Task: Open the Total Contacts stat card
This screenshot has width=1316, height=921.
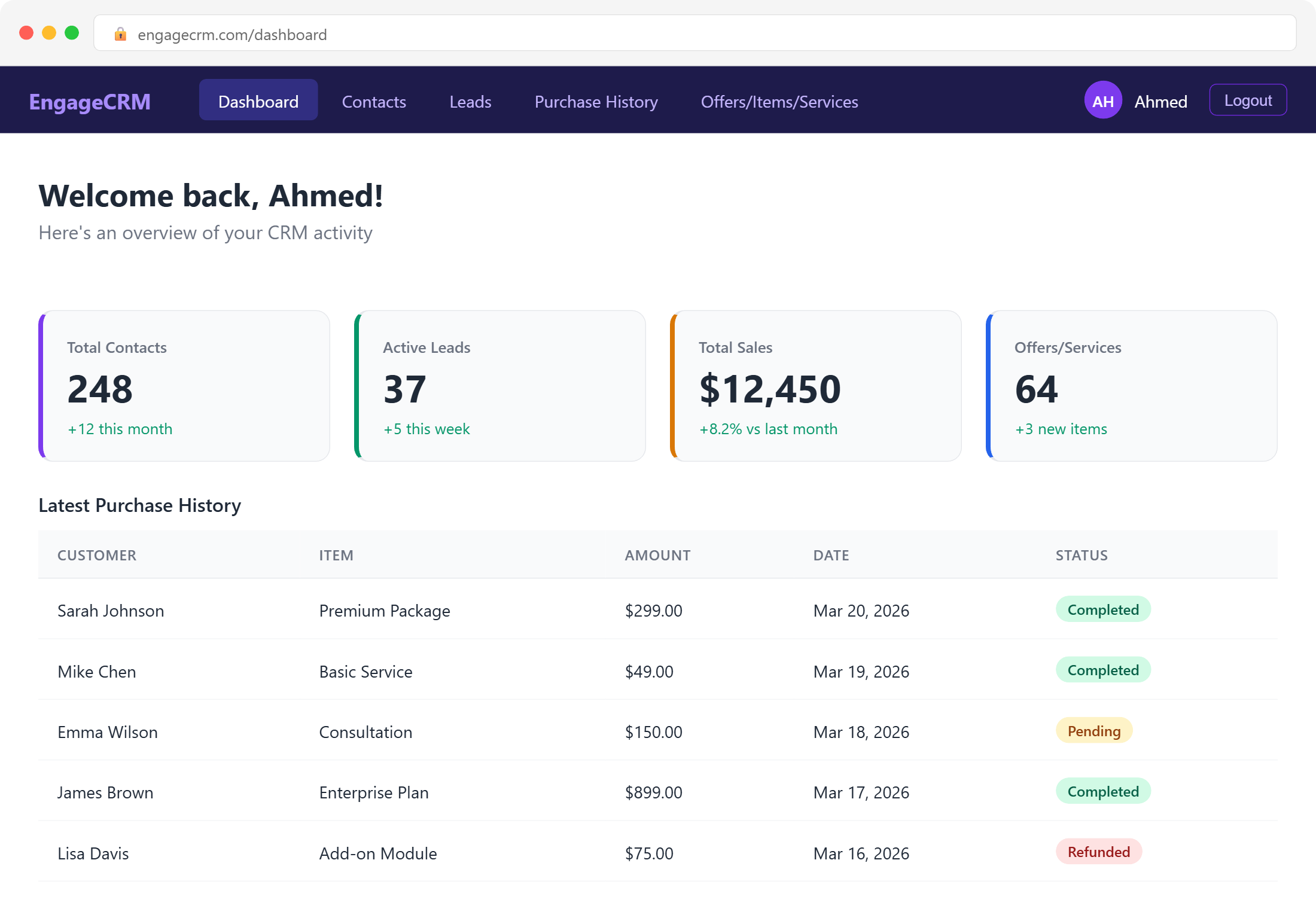Action: tap(184, 386)
